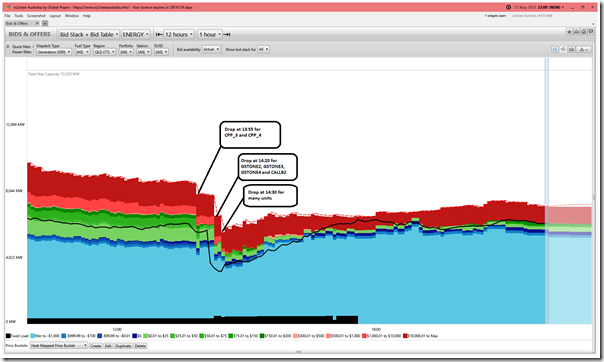This screenshot has width=604, height=362.
Task: Open the Tools menu
Action: pos(19,16)
